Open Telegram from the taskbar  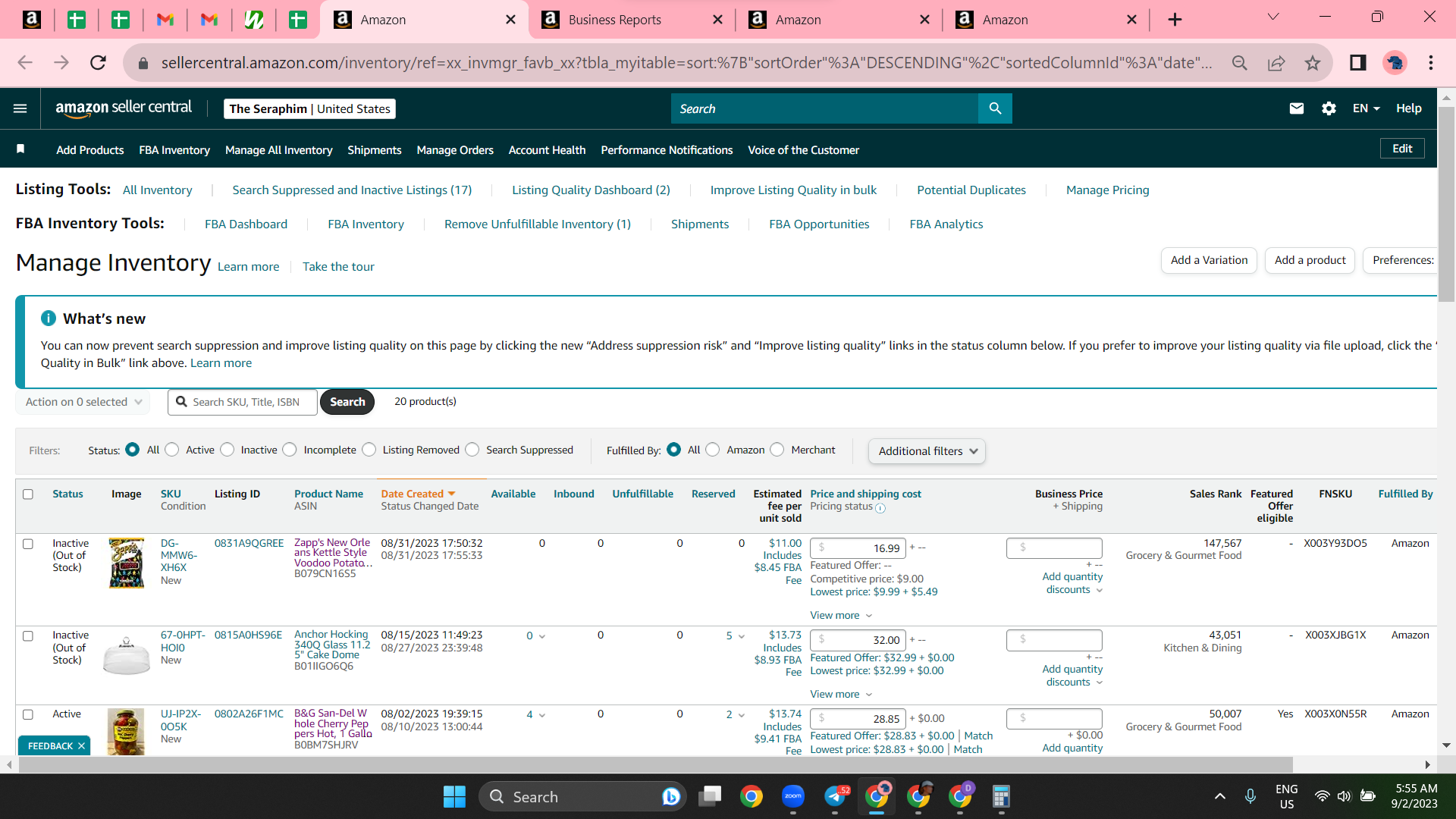[x=835, y=796]
